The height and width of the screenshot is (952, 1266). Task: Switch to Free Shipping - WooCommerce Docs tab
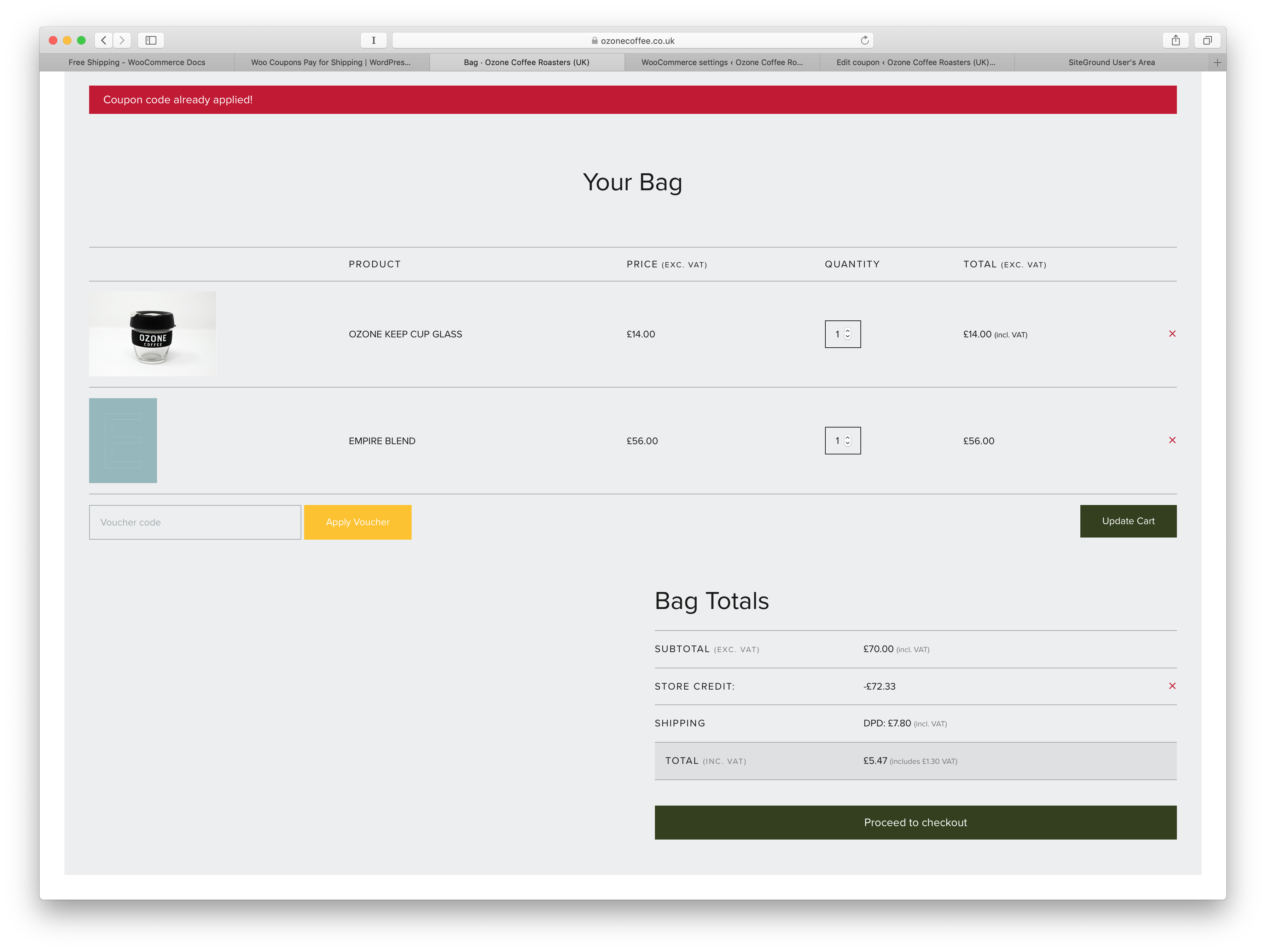(x=137, y=62)
